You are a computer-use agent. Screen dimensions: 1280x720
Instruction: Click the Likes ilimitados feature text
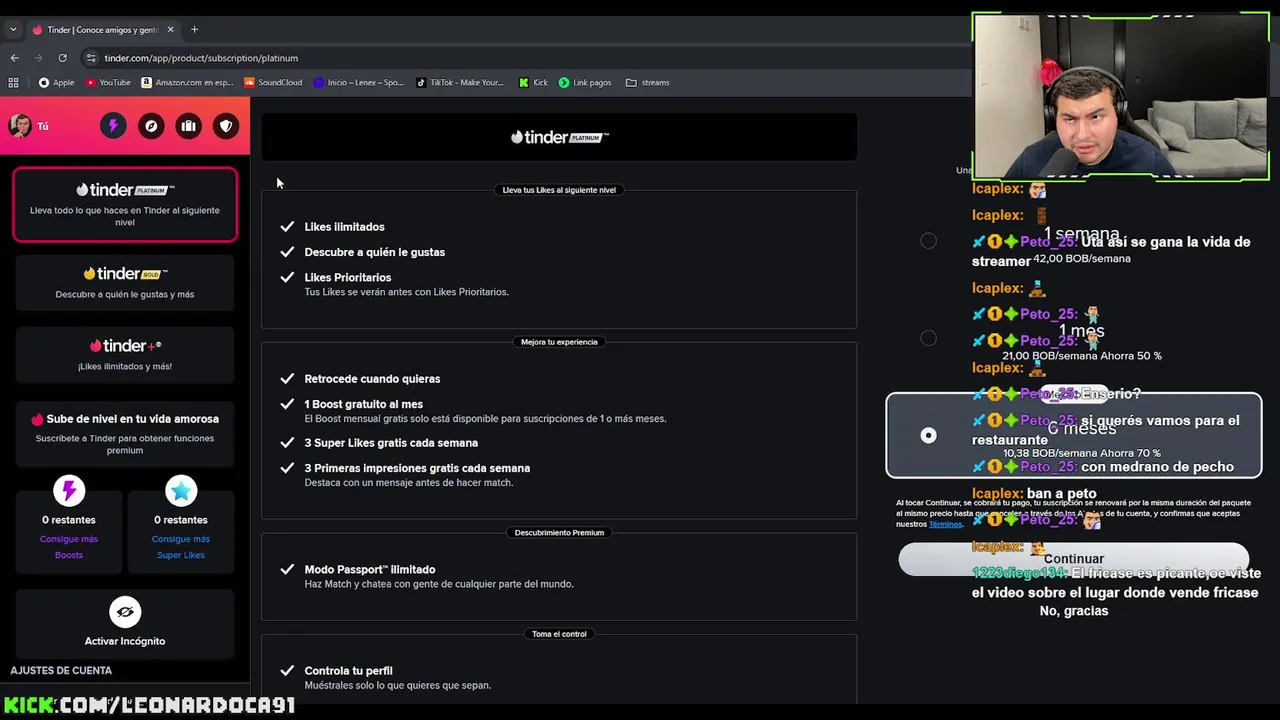pyautogui.click(x=344, y=227)
